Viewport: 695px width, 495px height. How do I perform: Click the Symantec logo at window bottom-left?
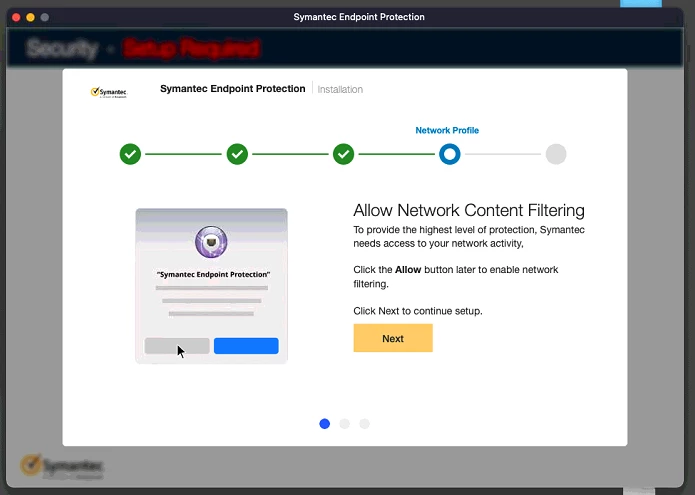(61, 466)
